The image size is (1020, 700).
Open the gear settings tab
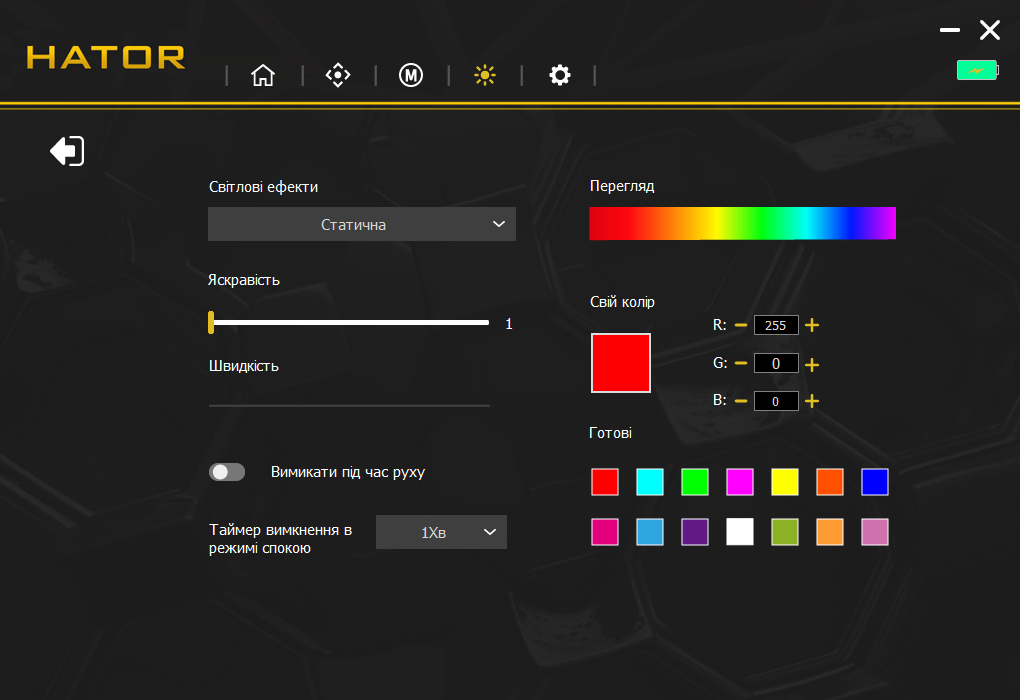(559, 75)
